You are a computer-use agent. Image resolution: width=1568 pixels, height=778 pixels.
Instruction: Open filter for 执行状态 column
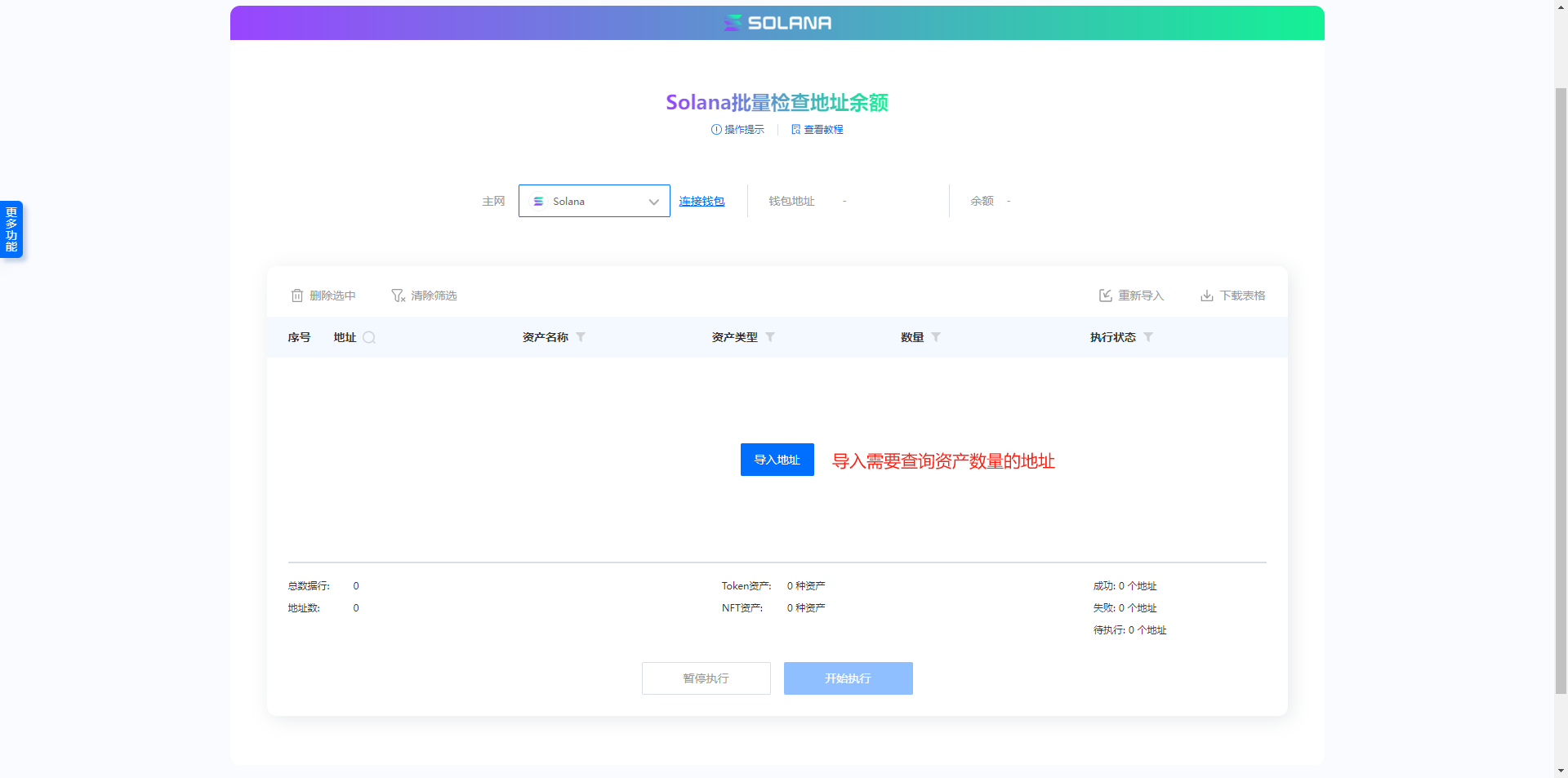point(1148,337)
